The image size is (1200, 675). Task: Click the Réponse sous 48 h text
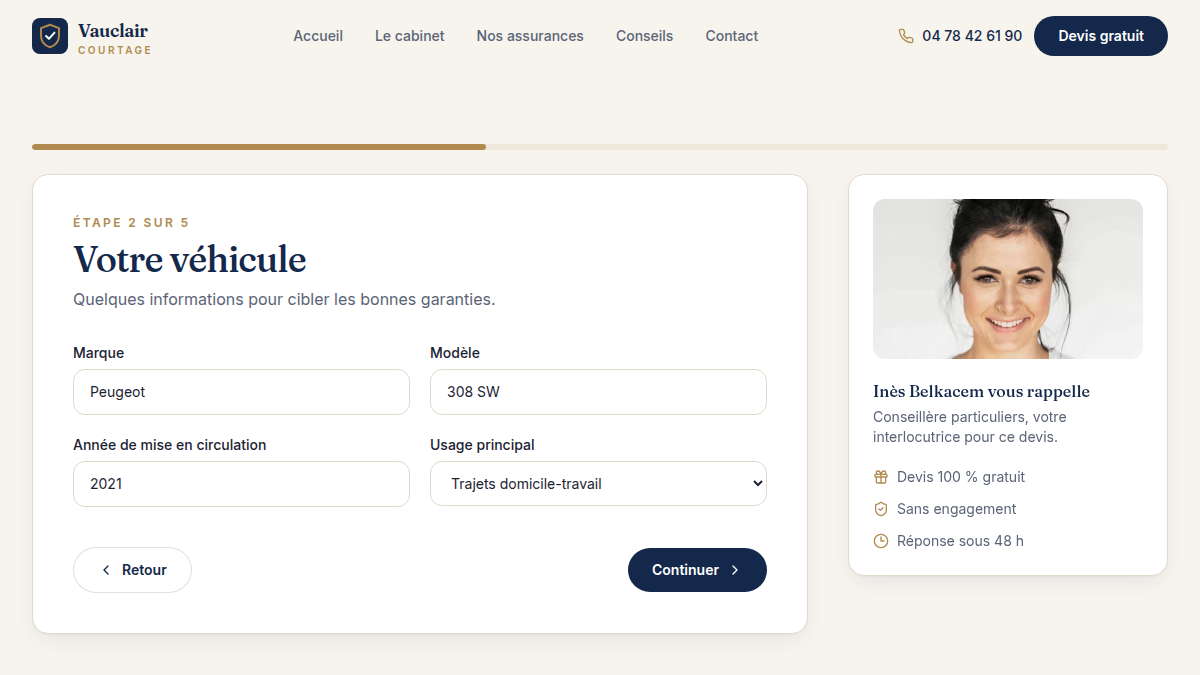960,541
